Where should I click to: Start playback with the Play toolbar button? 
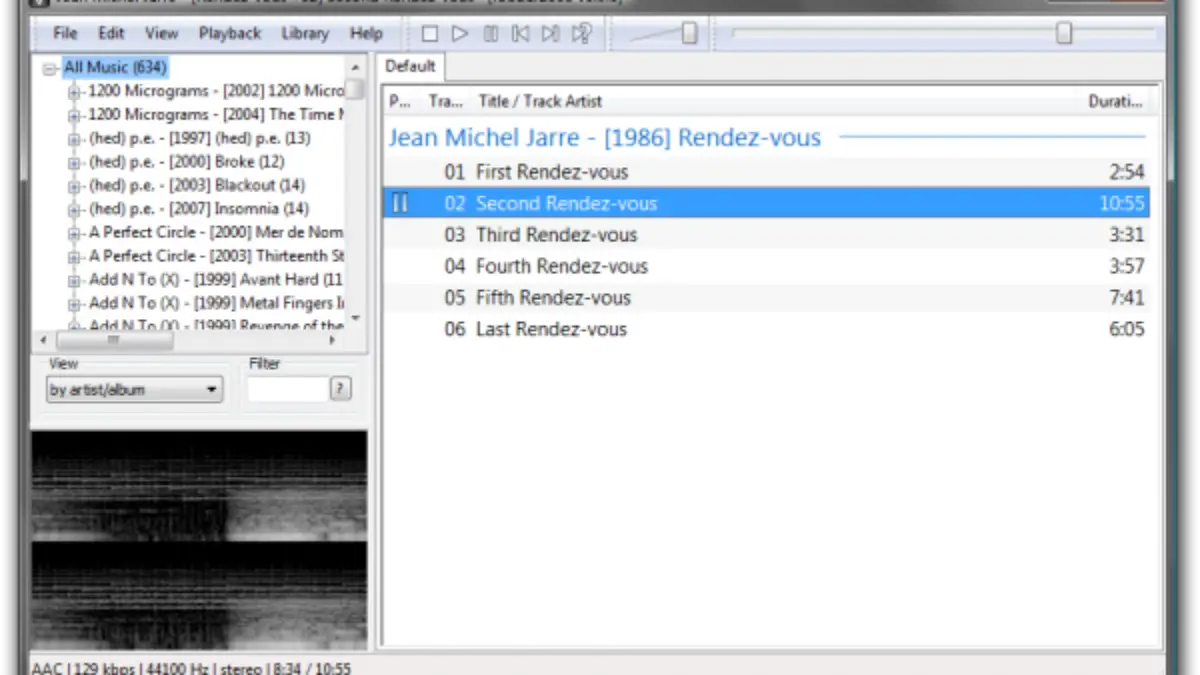click(460, 34)
